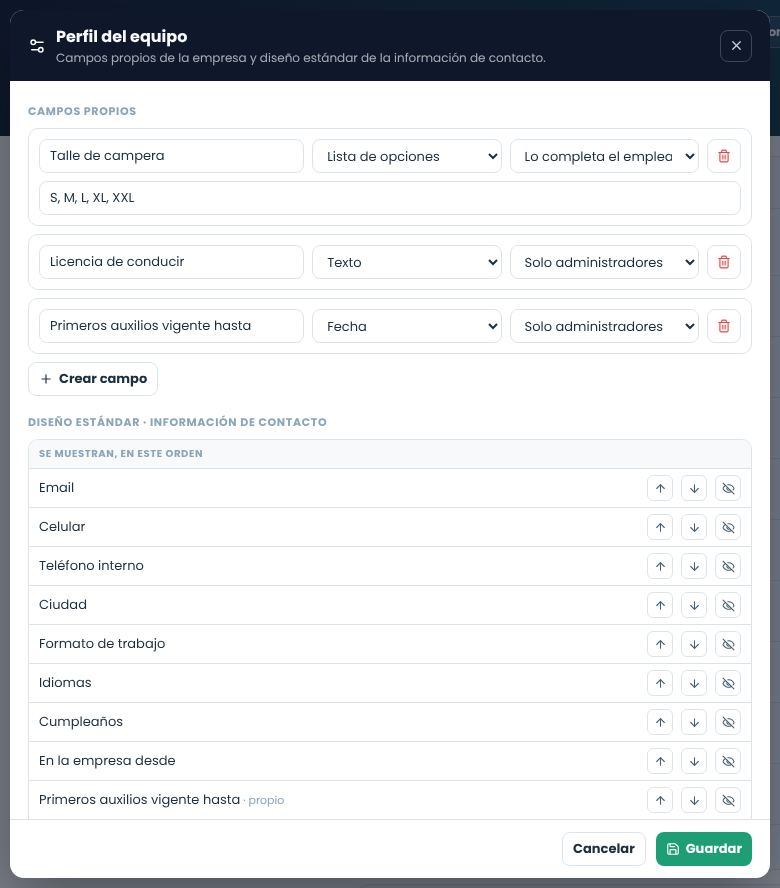Remove the Primeros auxilios custom field row
This screenshot has height=888, width=780.
pyautogui.click(x=723, y=326)
